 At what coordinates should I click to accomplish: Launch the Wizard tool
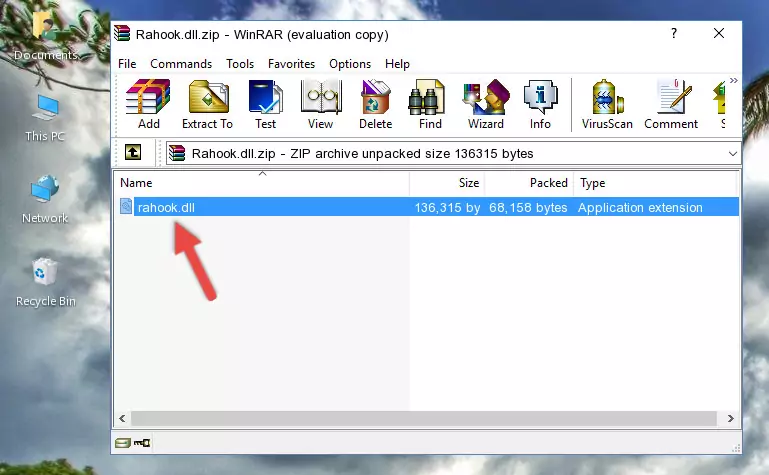point(486,104)
